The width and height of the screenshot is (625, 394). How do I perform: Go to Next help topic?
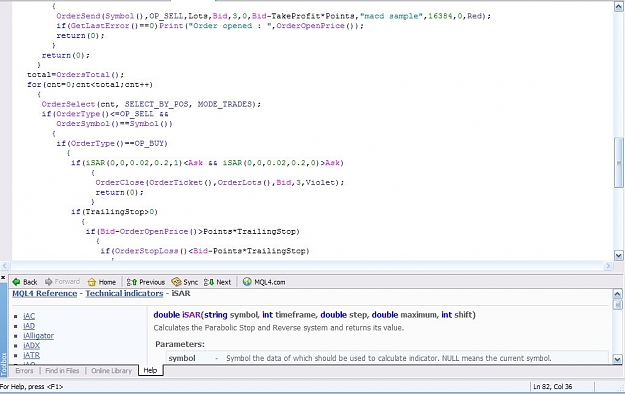point(218,282)
